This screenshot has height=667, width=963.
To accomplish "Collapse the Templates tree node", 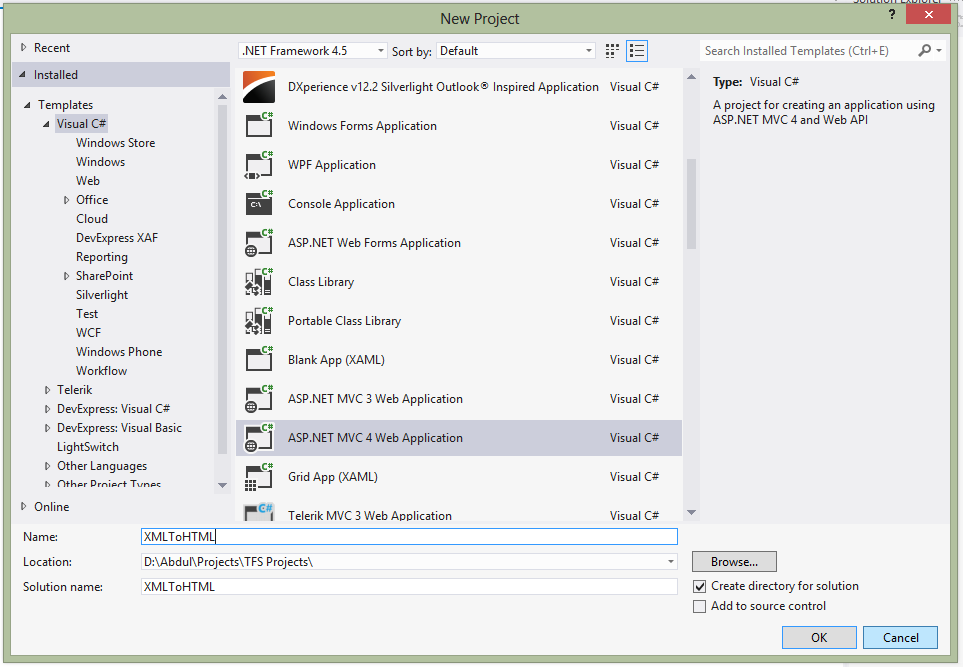I will (x=27, y=105).
